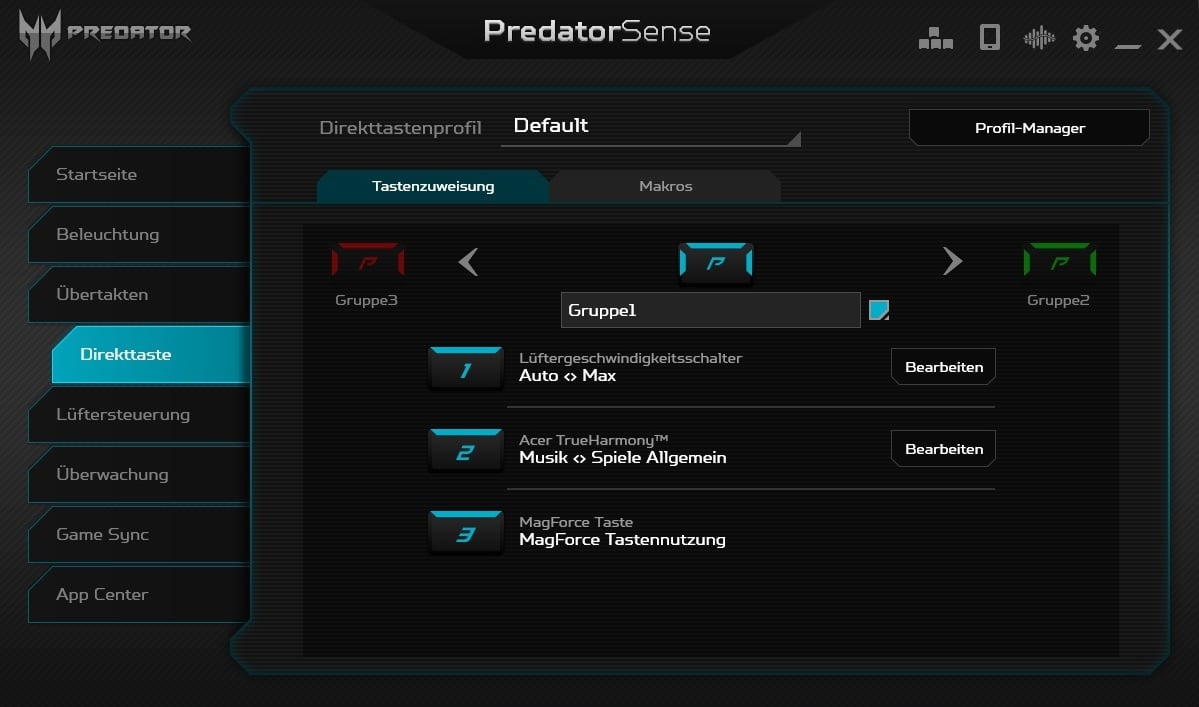1199x707 pixels.
Task: Click Bearbeiten for Lüftergeschwindigkeitsschalter
Action: click(x=944, y=367)
